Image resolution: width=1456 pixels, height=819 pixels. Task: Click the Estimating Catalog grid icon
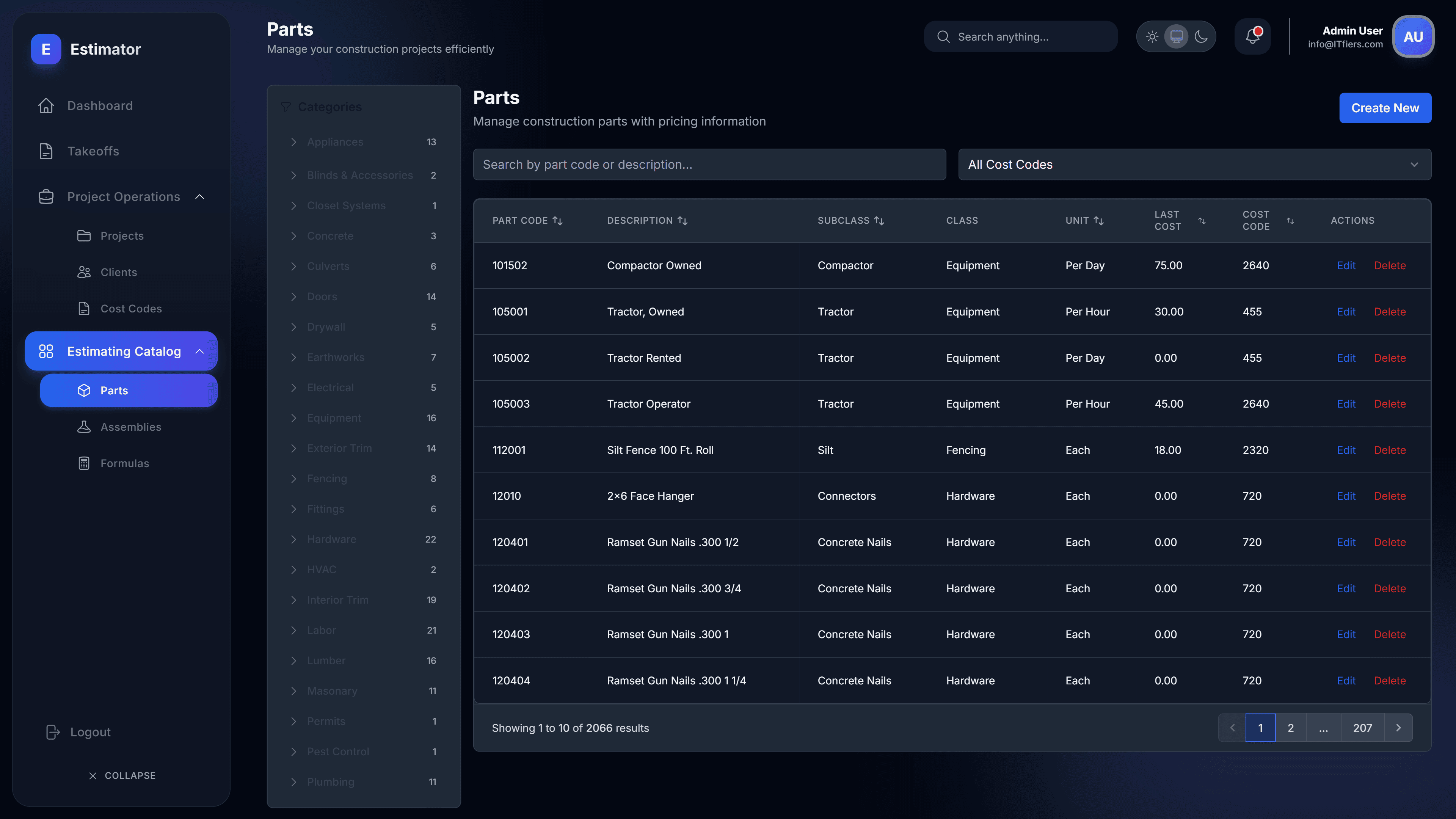point(46,351)
